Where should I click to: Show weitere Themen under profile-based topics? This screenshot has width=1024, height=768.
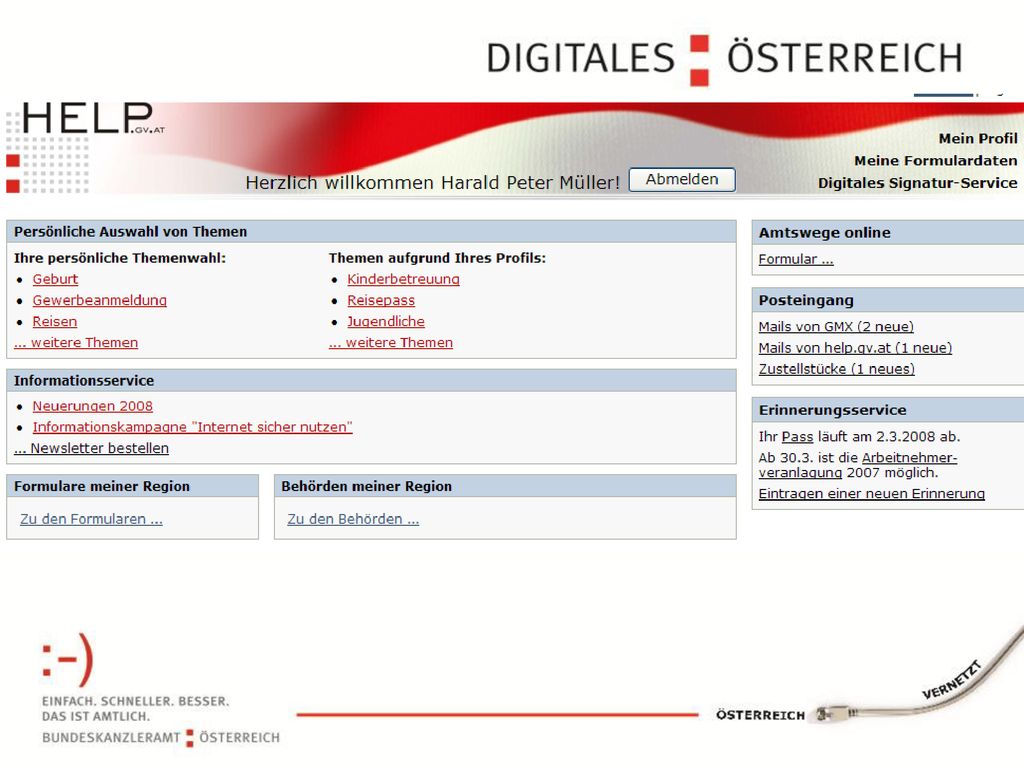[391, 342]
